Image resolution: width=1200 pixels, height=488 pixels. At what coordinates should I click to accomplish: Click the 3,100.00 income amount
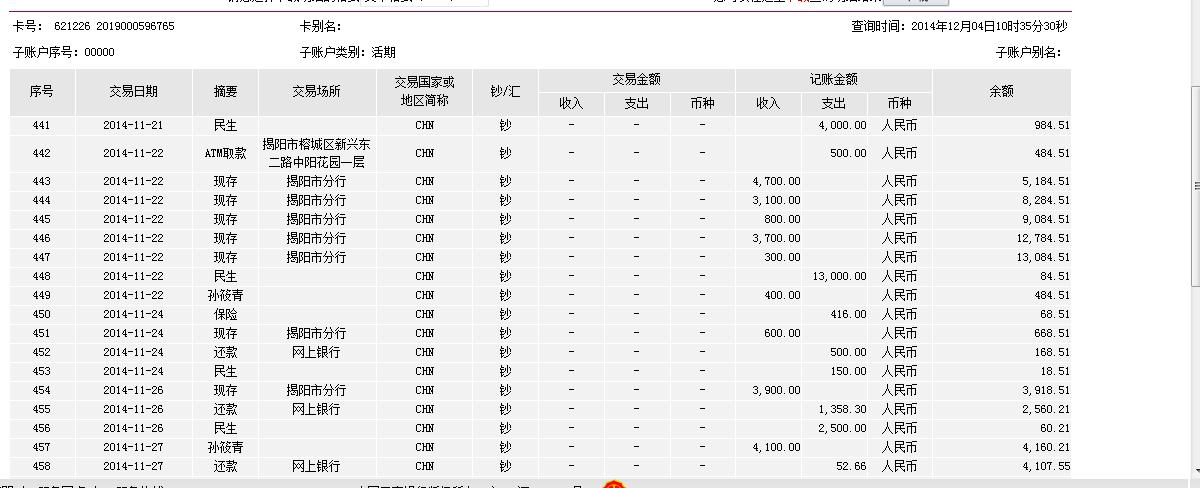(x=776, y=201)
